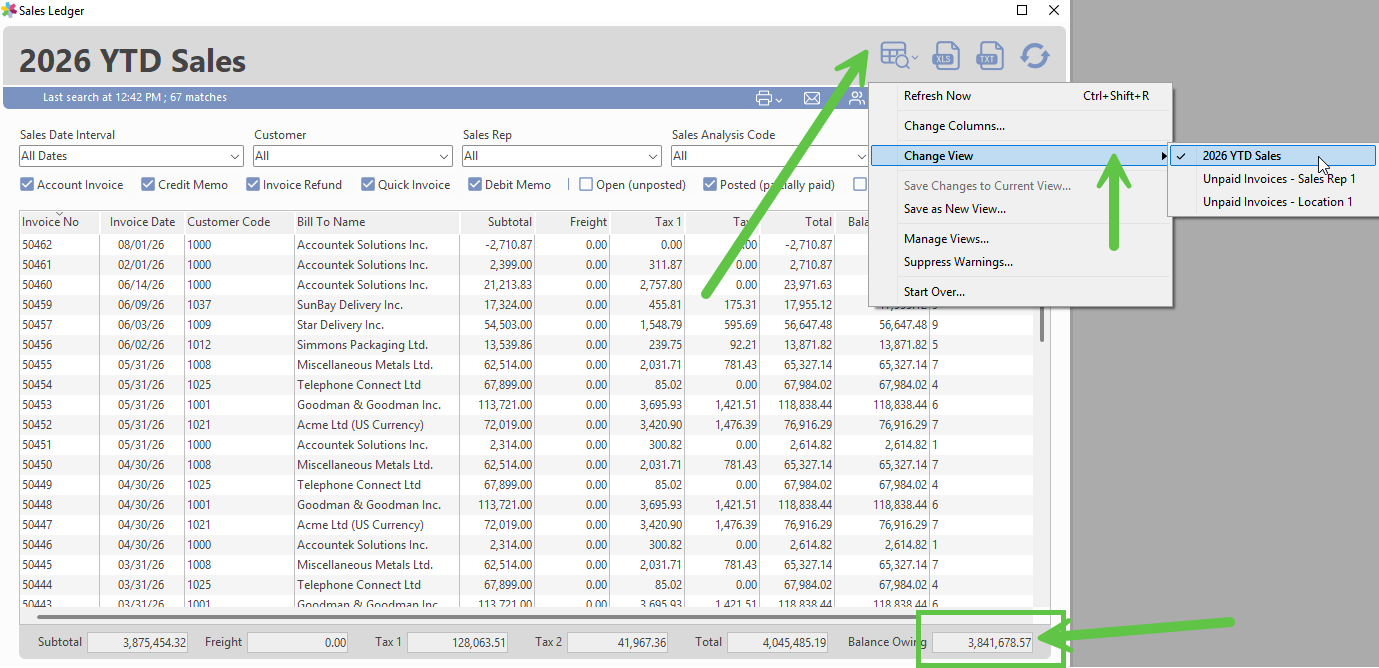Viewport: 1379px width, 668px height.
Task: Select invoice number 50453 cell
Action: pyautogui.click(x=59, y=405)
